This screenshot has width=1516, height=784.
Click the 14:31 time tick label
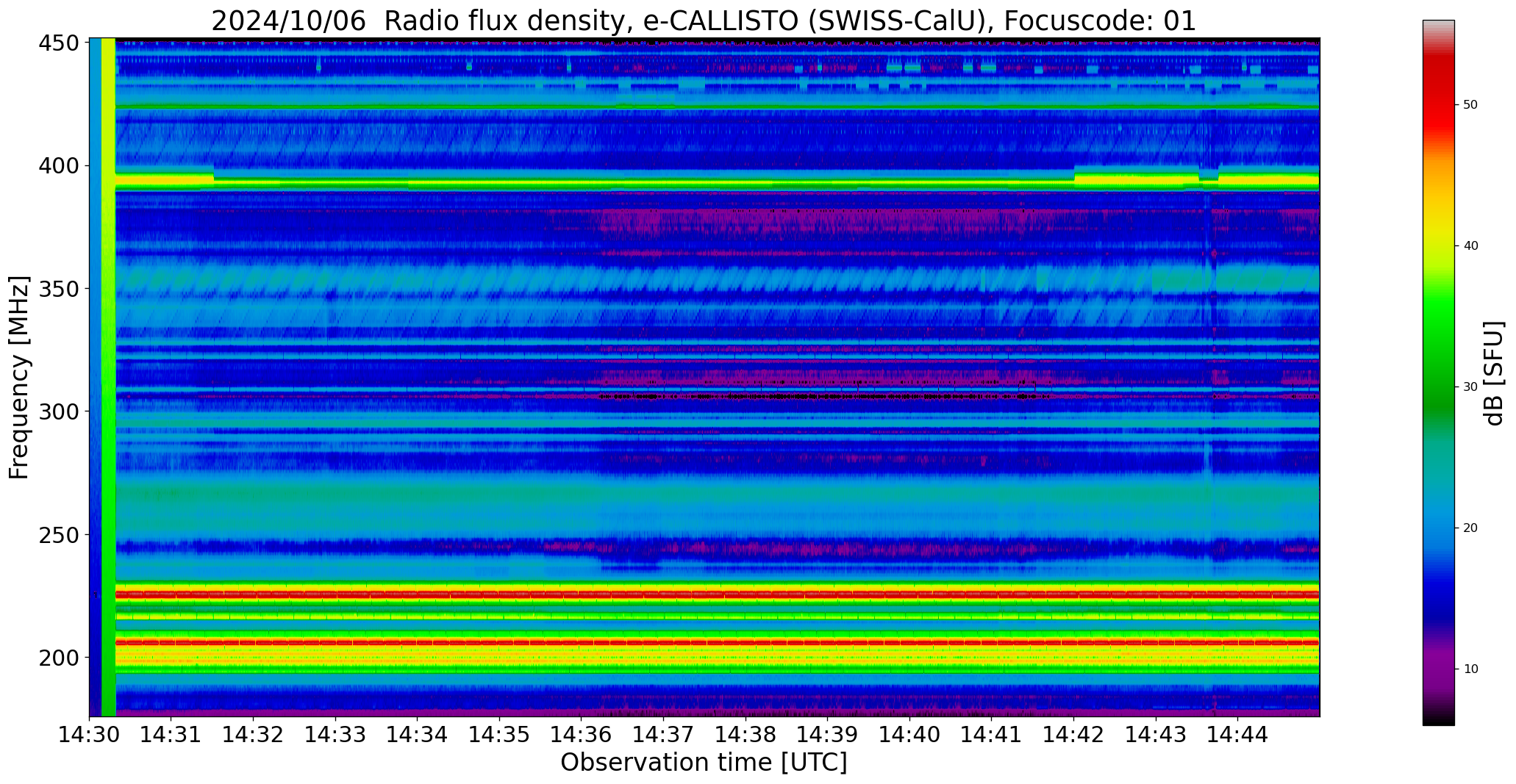[171, 734]
